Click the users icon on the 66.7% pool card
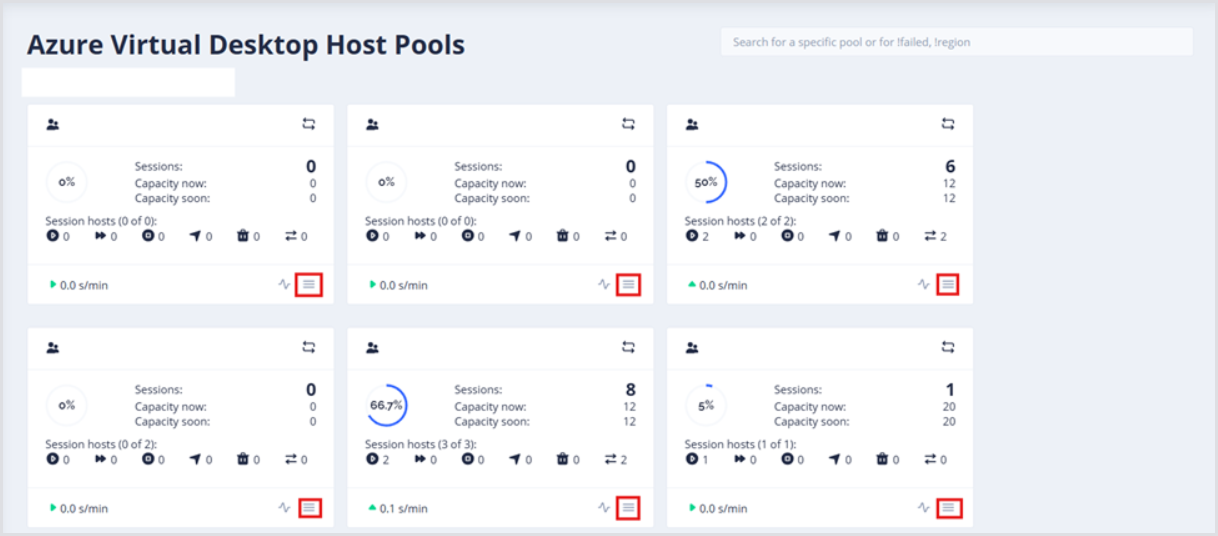Screen dimensions: 1218x536 (372, 347)
